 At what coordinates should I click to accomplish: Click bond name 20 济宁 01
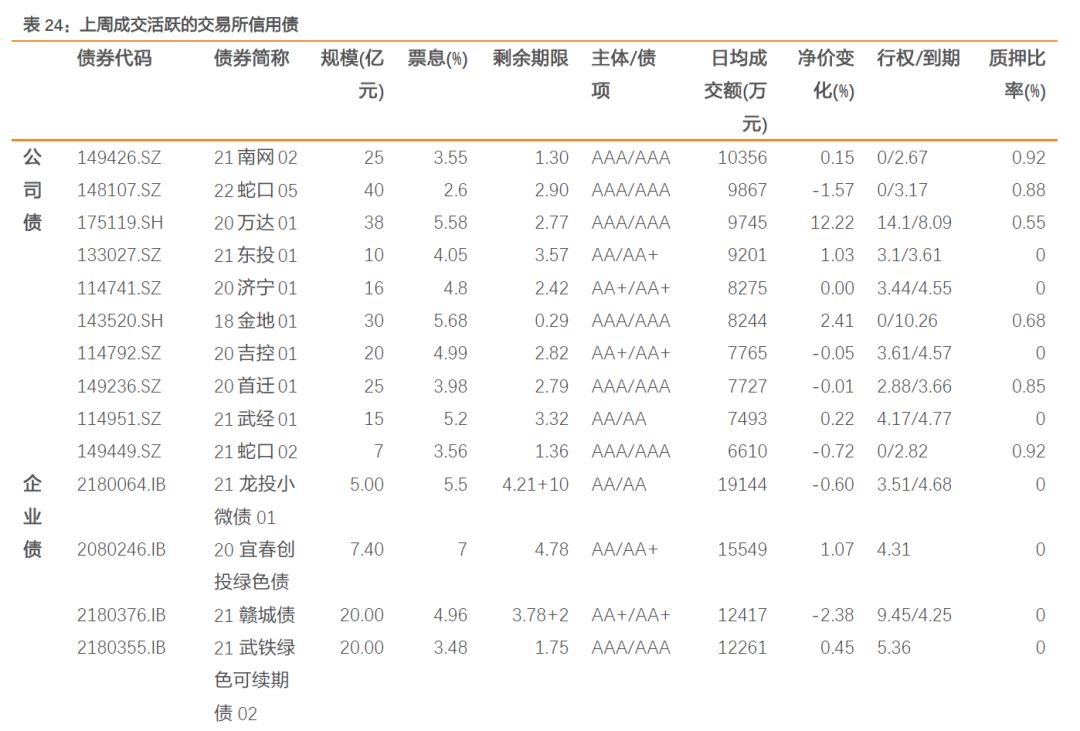click(256, 288)
